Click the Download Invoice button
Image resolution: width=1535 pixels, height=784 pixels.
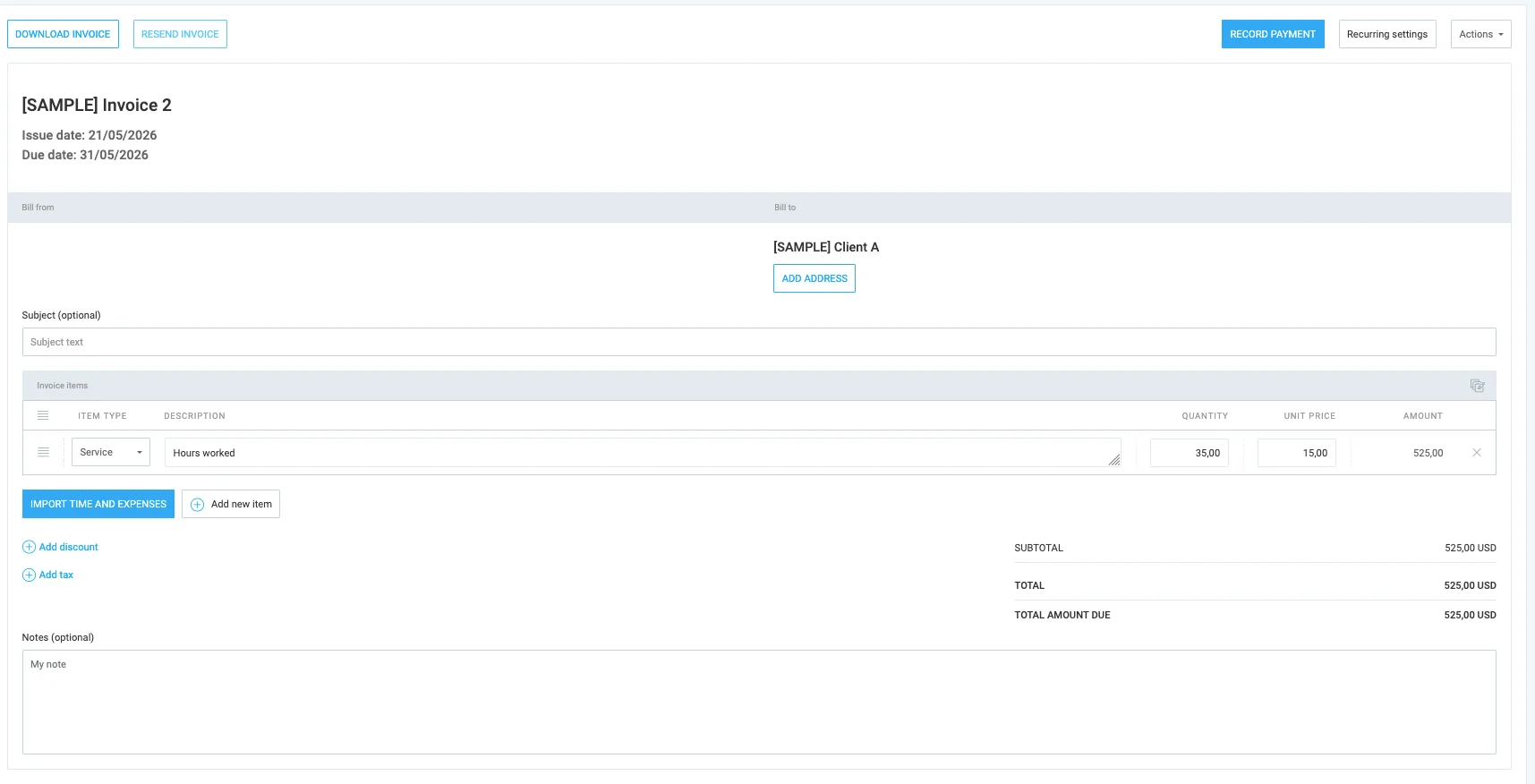tap(63, 34)
